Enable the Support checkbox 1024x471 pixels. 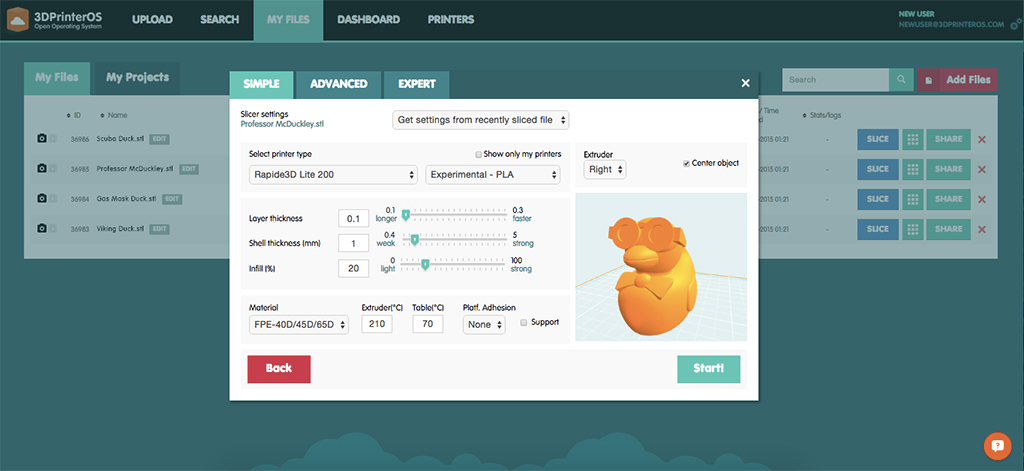tap(523, 322)
